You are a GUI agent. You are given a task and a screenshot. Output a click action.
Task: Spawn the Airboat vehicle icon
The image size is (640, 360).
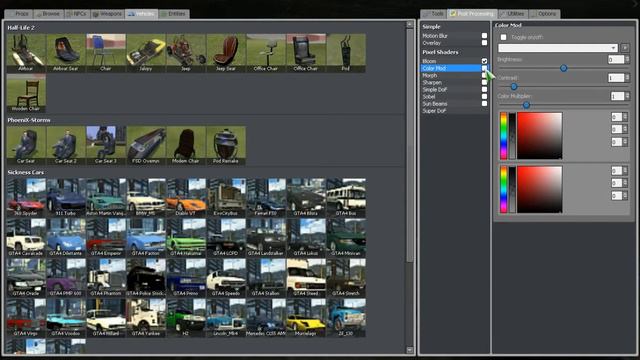[26, 53]
